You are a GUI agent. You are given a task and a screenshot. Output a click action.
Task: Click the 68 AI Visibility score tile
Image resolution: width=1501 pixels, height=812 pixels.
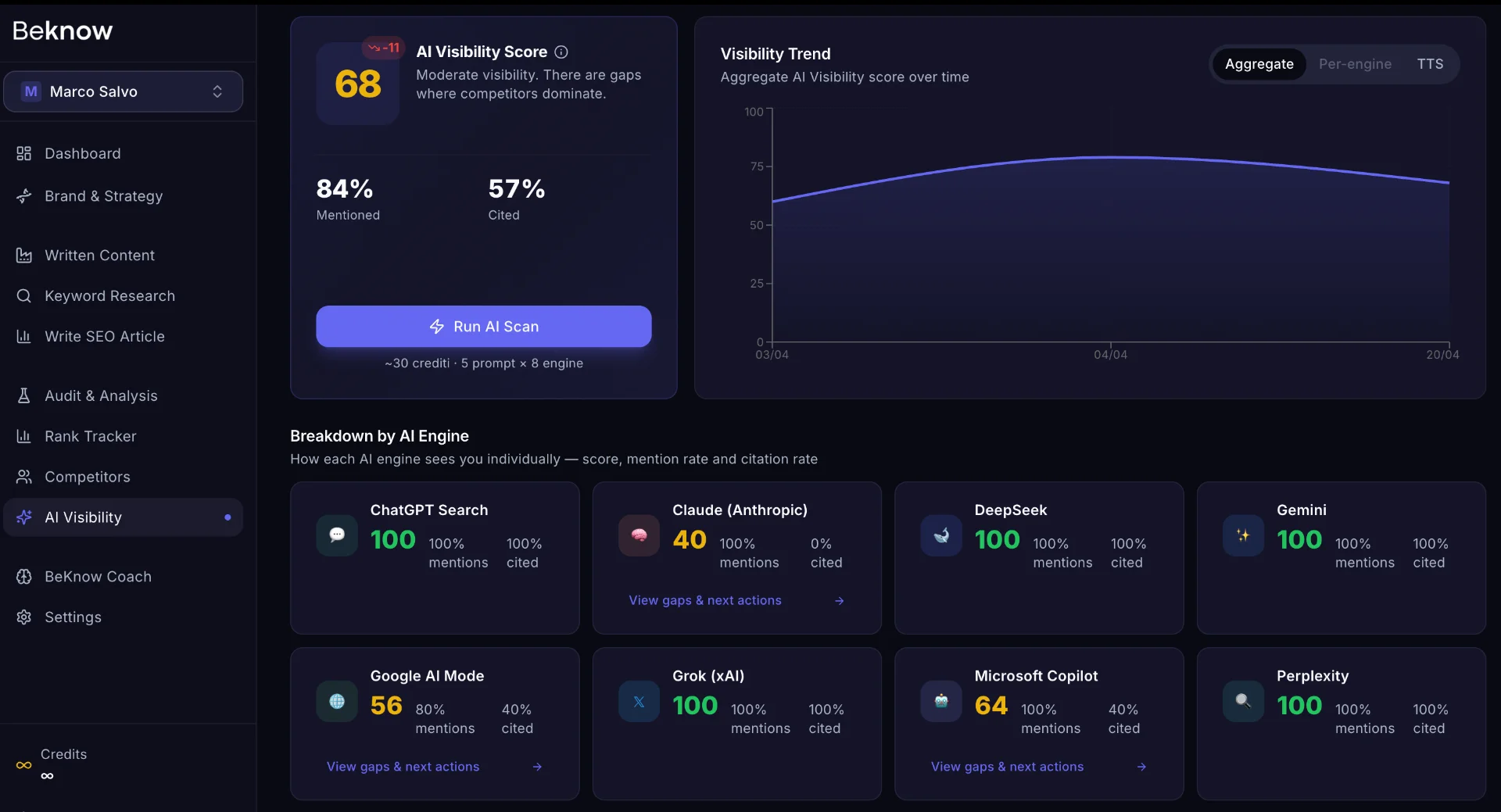358,84
